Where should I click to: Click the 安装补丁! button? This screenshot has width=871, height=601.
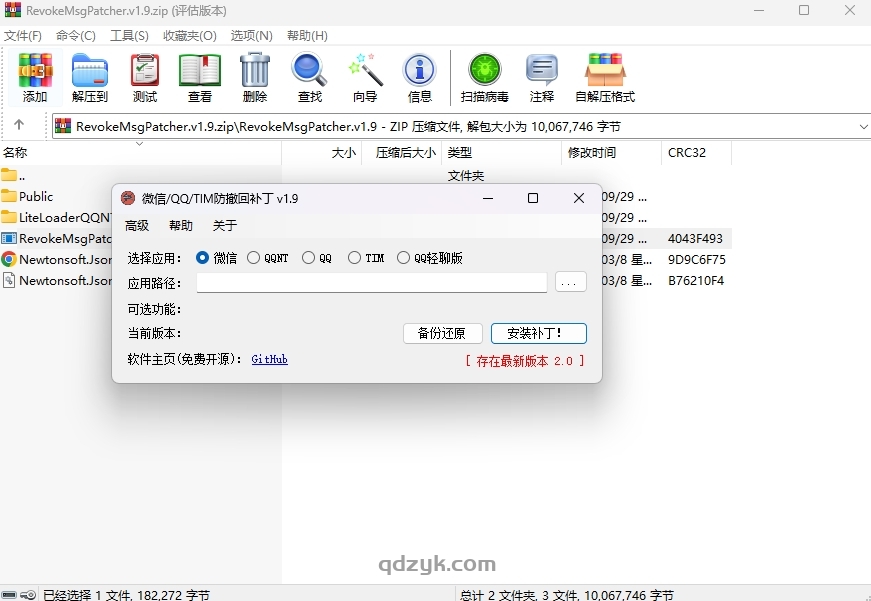tap(538, 333)
